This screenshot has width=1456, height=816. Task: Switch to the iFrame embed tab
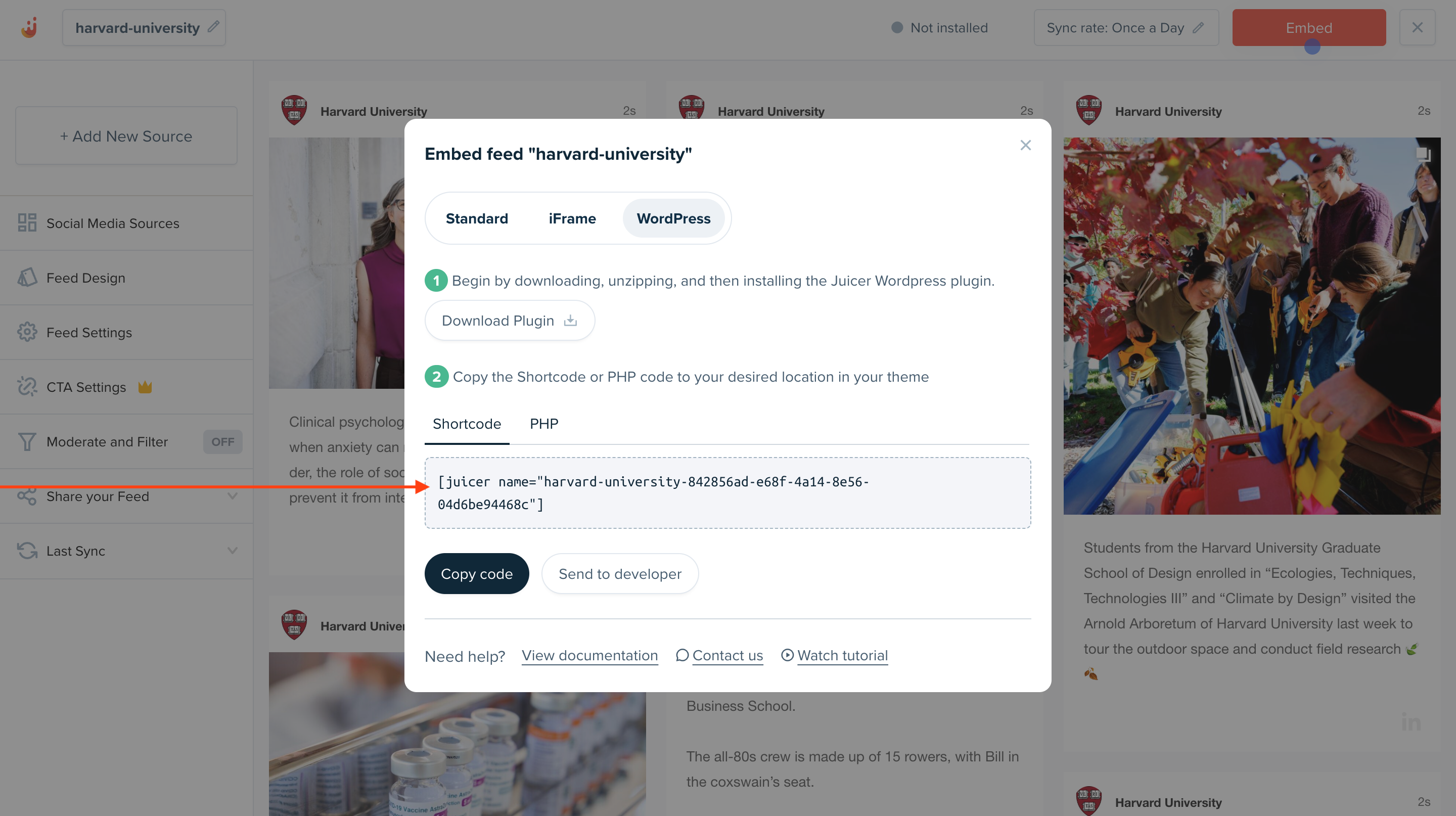(572, 218)
